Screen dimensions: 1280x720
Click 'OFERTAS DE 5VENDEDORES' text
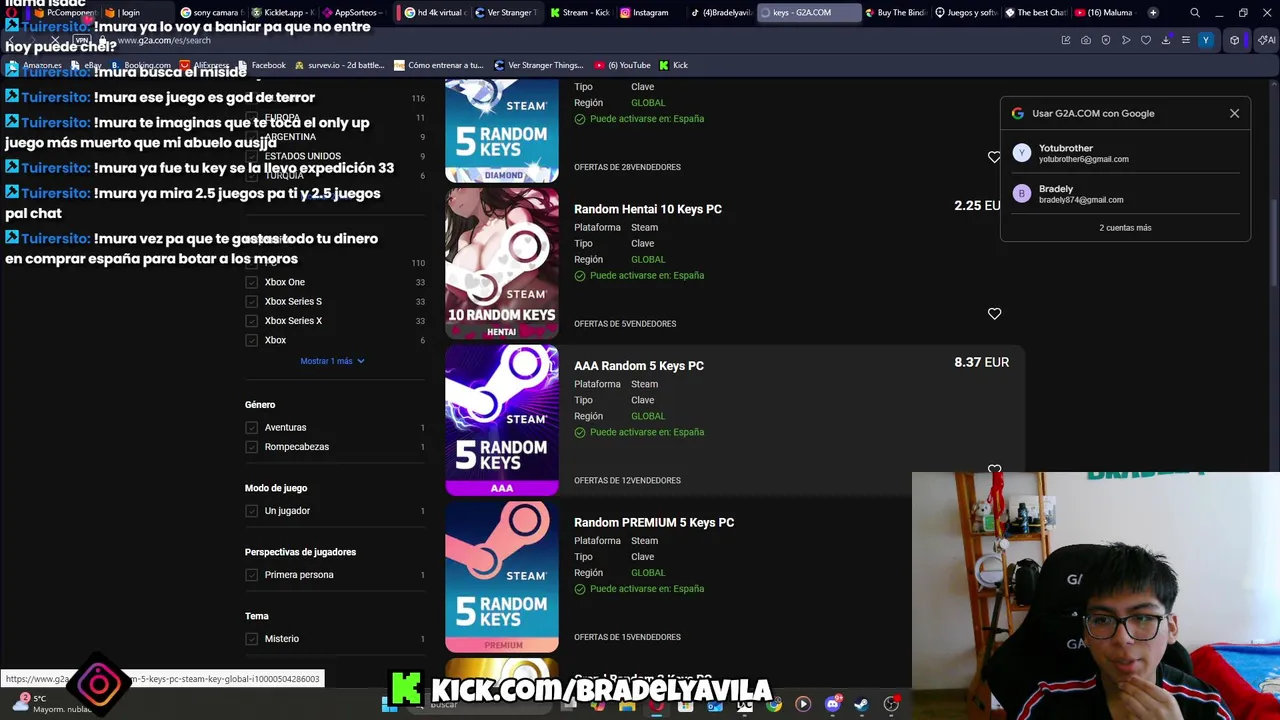pos(625,324)
